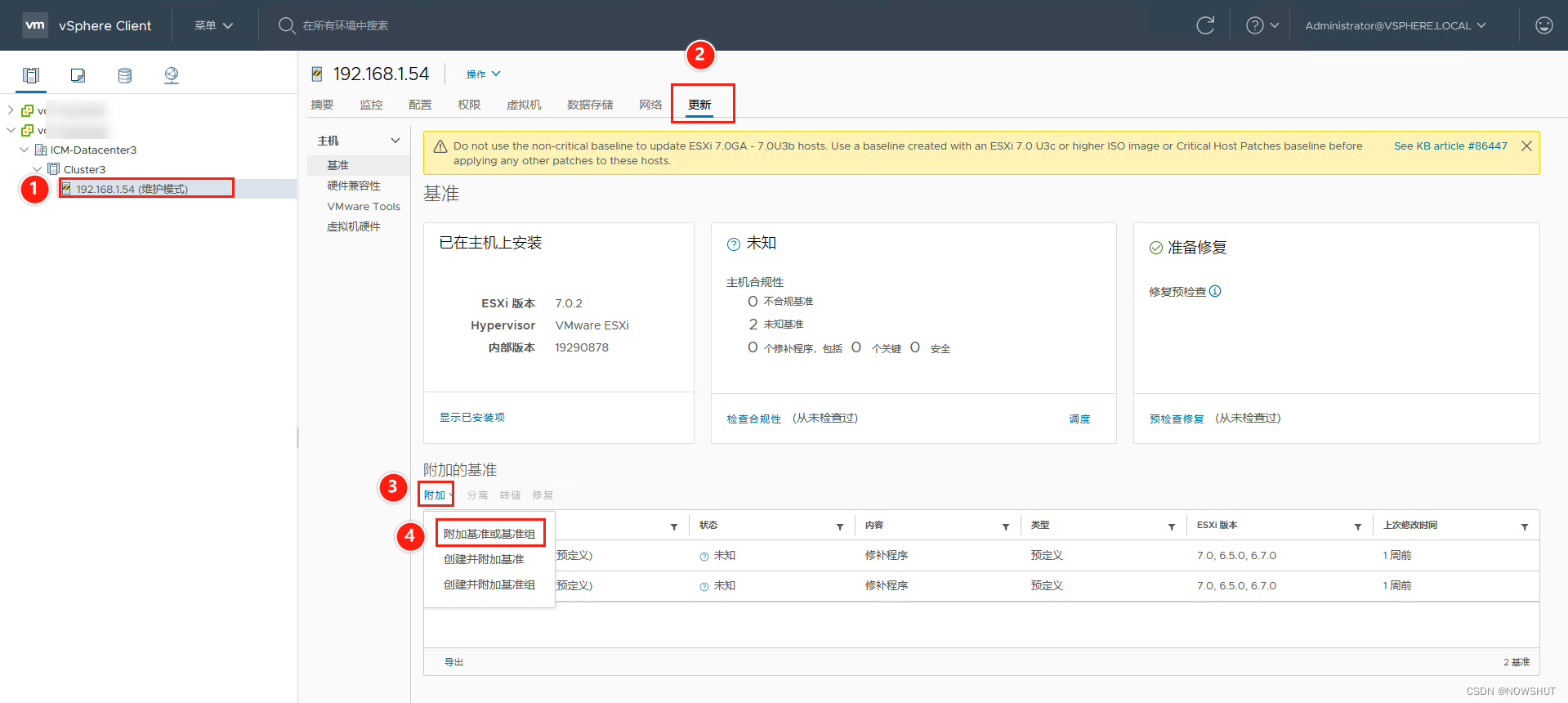
Task: Click the disabled 修复 button
Action: 543,495
